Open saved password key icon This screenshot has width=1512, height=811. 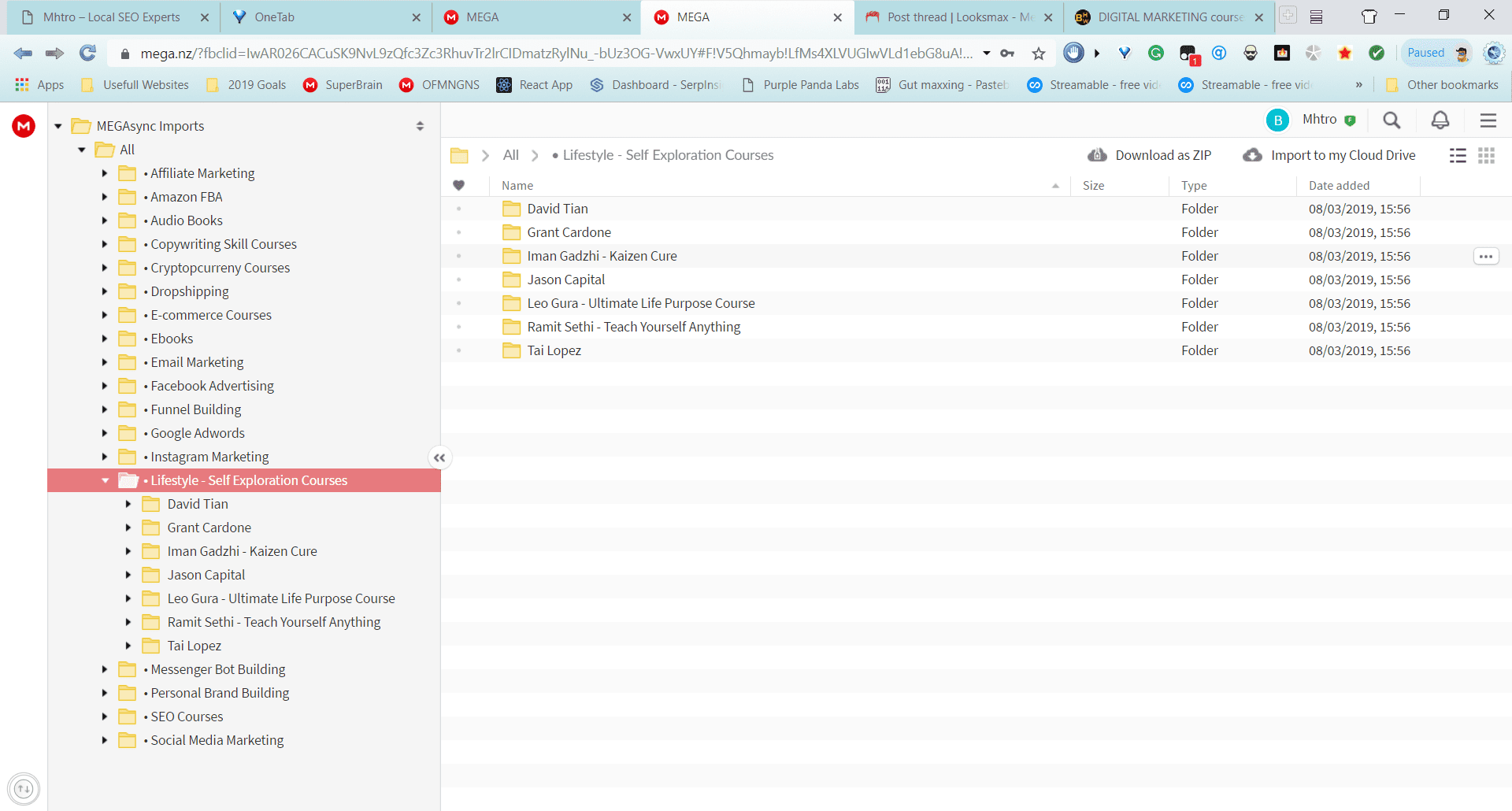[x=1007, y=54]
